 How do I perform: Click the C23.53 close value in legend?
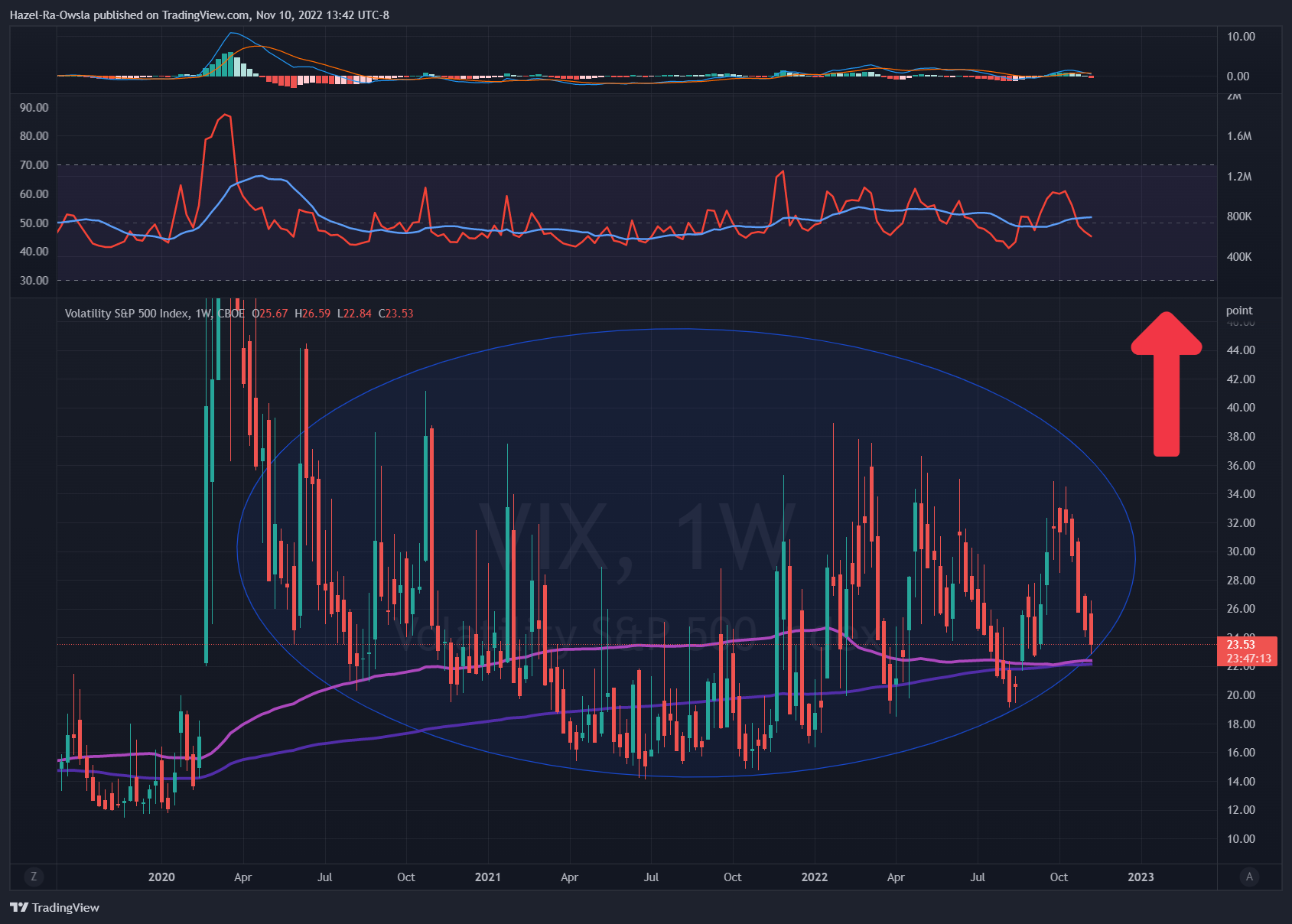point(396,314)
